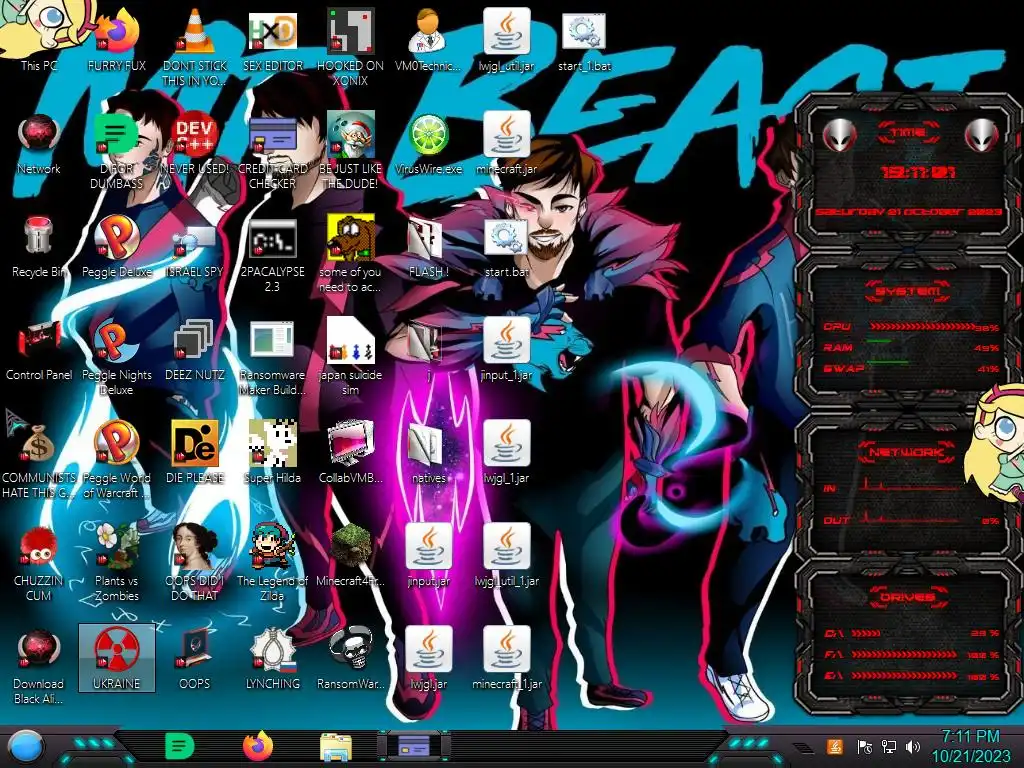Click the selected UKRAINE icon
Image resolution: width=1024 pixels, height=768 pixels.
pyautogui.click(x=117, y=658)
